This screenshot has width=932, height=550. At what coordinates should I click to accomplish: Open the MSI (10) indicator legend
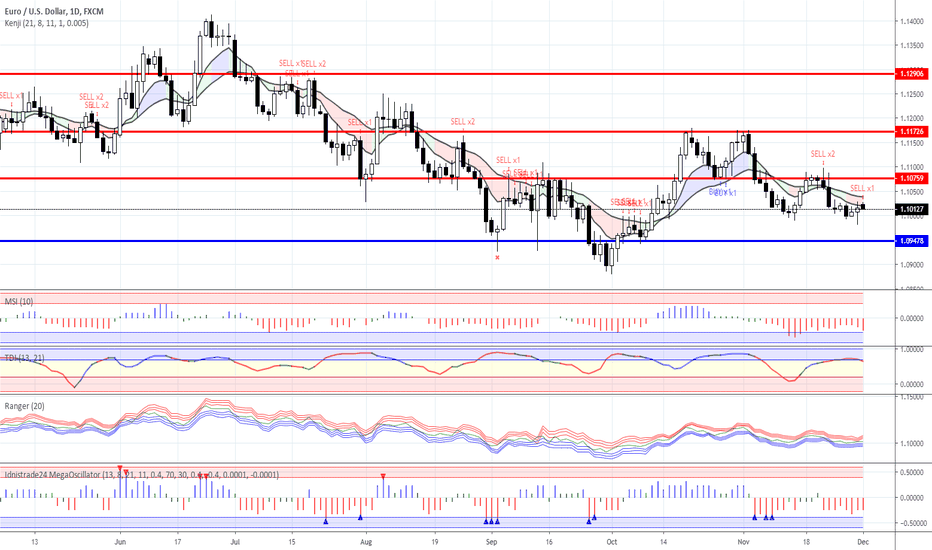coord(20,301)
